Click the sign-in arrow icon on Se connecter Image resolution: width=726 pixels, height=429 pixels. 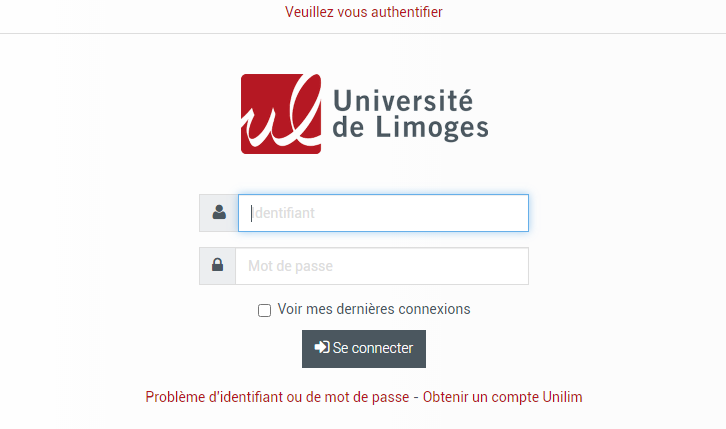(322, 348)
